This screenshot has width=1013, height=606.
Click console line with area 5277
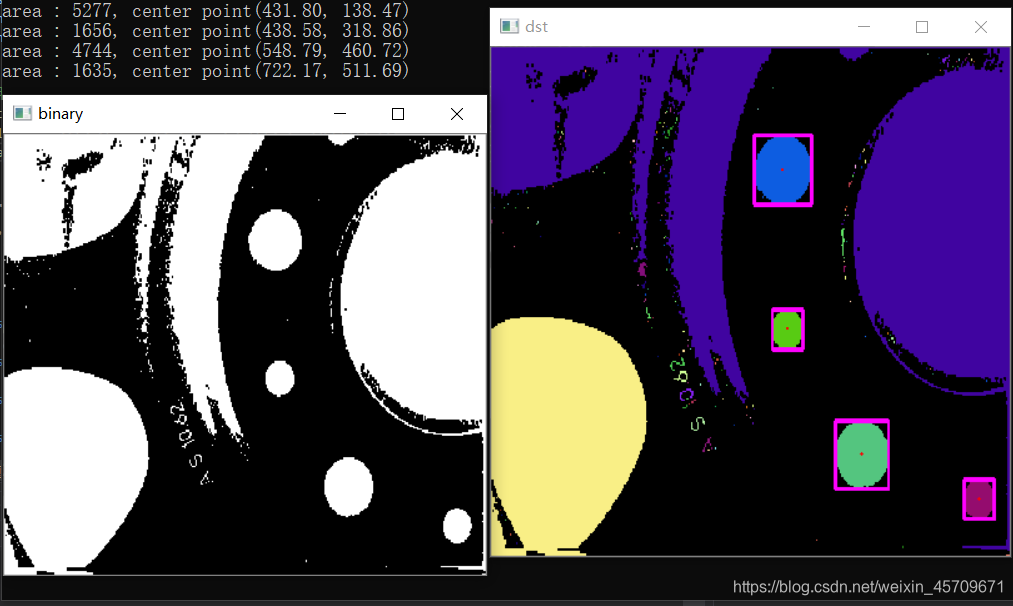[x=205, y=10]
